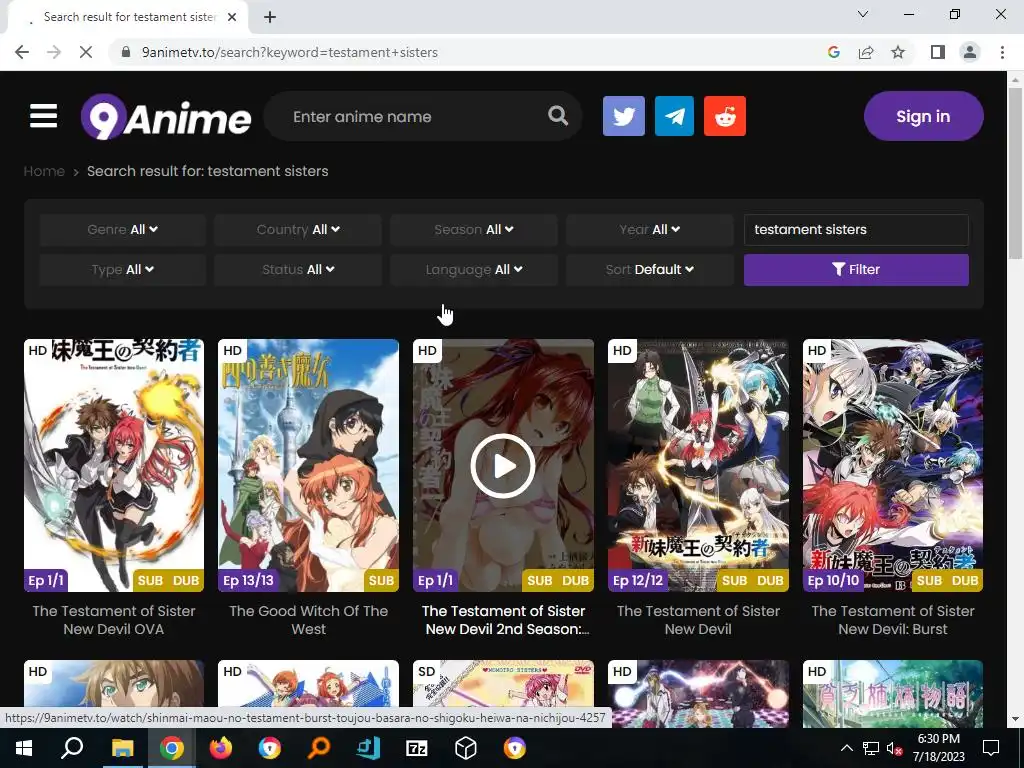The height and width of the screenshot is (768, 1024).
Task: Open the tab search chevron
Action: pos(863,14)
